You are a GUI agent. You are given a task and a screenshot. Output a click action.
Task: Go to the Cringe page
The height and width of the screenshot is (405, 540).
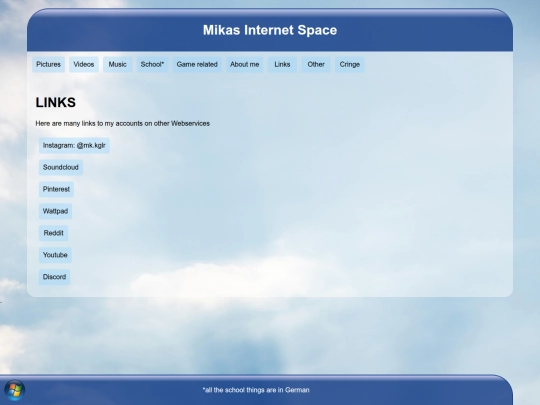pos(350,64)
